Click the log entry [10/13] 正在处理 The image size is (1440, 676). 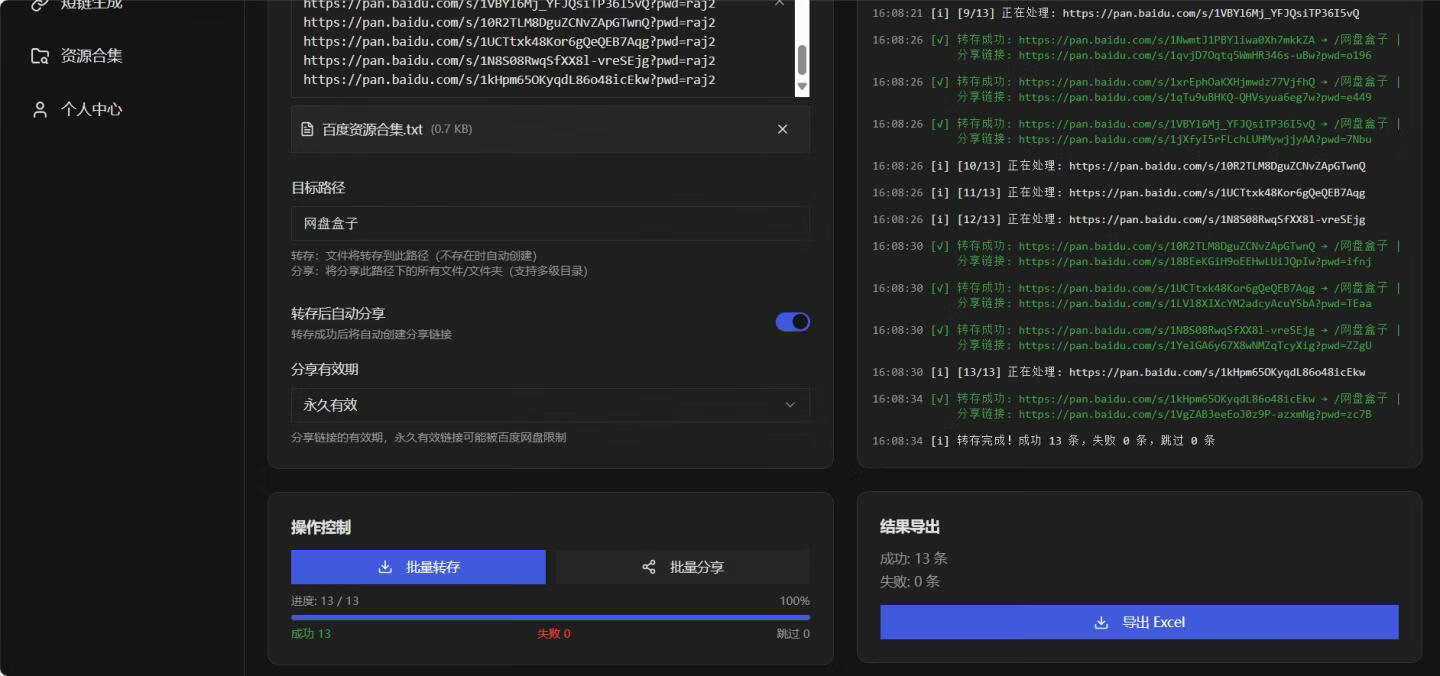coord(1118,166)
